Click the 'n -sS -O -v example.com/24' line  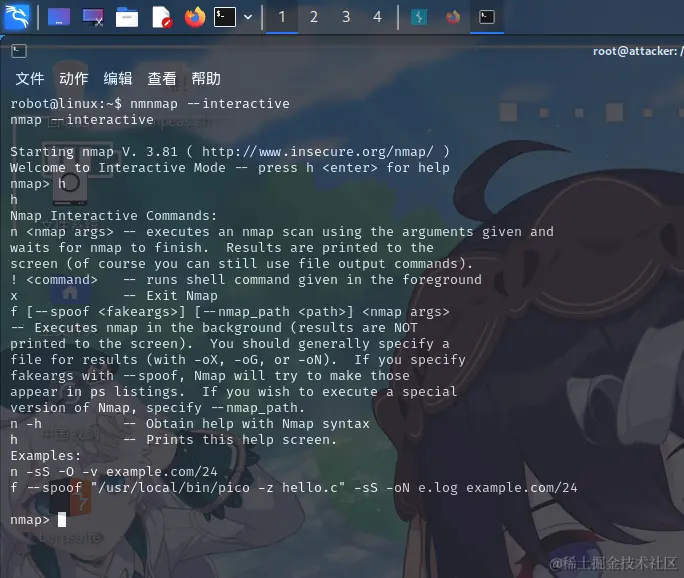point(113,472)
